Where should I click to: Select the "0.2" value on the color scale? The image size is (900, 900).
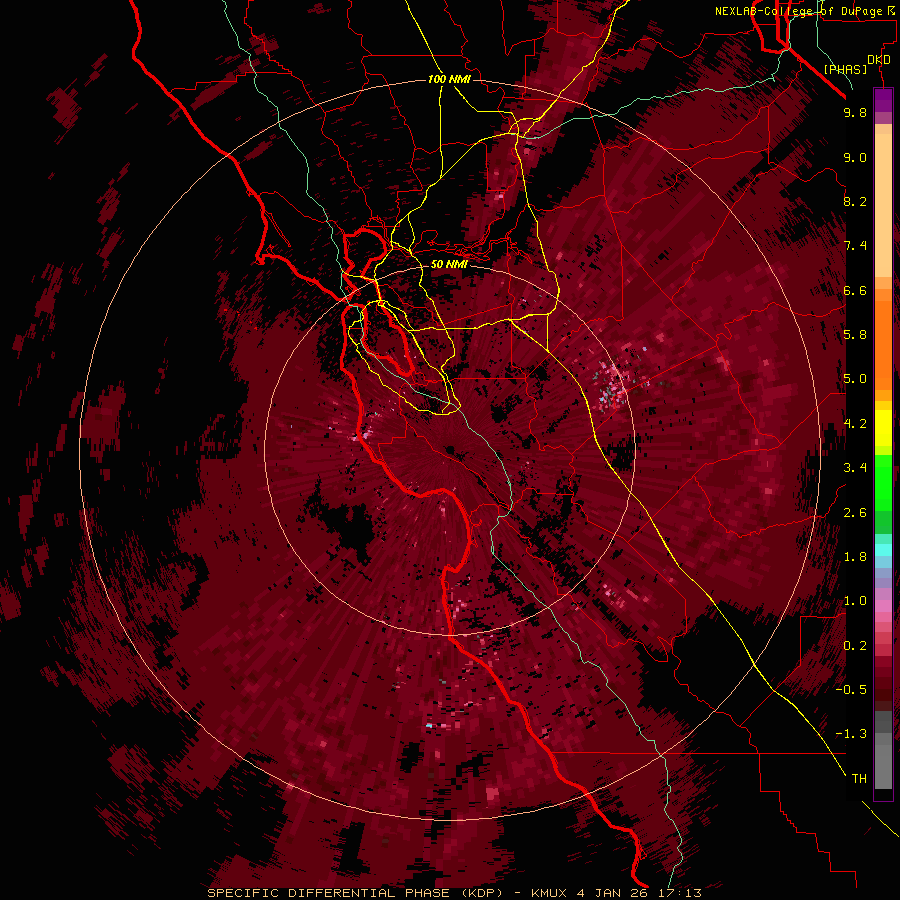pos(855,646)
